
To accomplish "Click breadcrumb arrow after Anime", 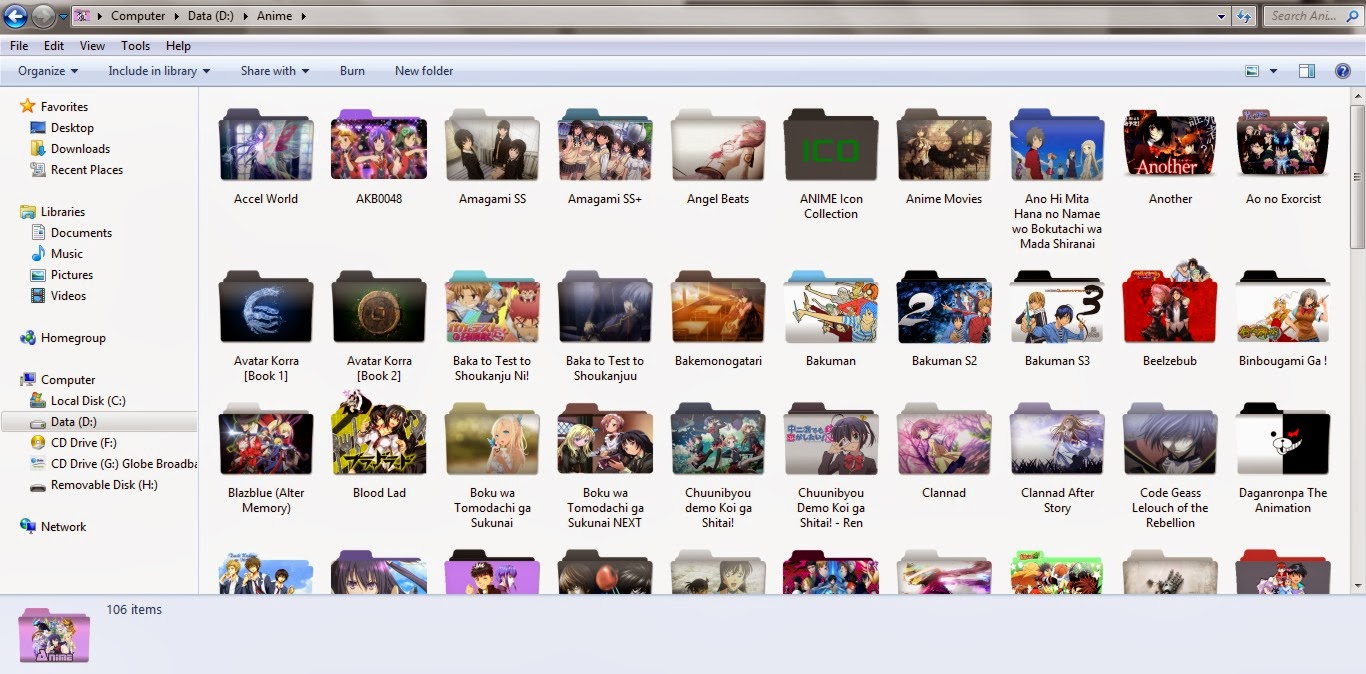I will click(303, 16).
